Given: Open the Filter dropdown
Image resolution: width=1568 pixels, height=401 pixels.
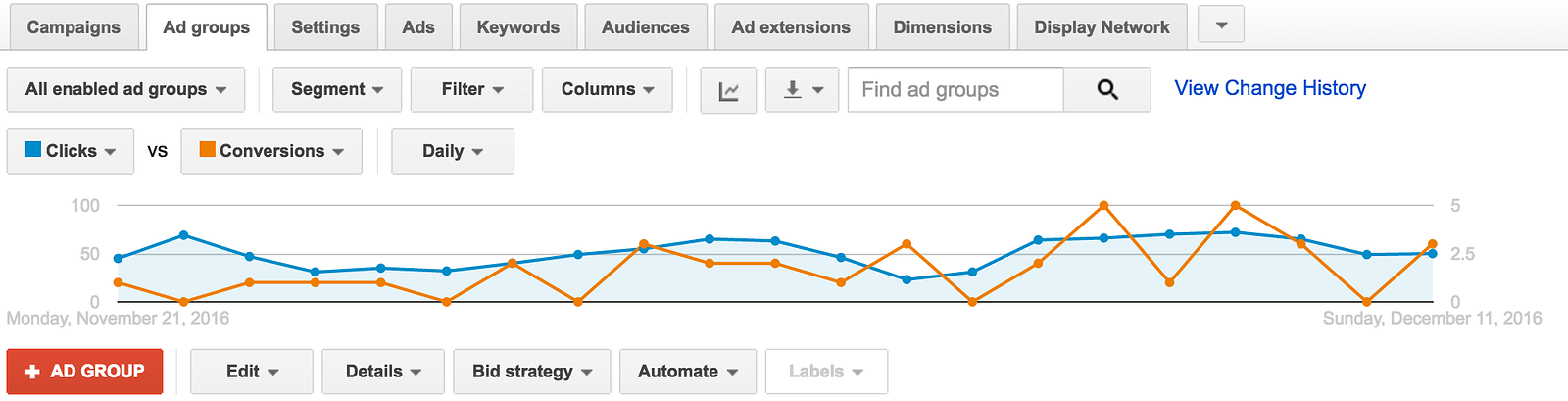Looking at the screenshot, I should pos(471,90).
